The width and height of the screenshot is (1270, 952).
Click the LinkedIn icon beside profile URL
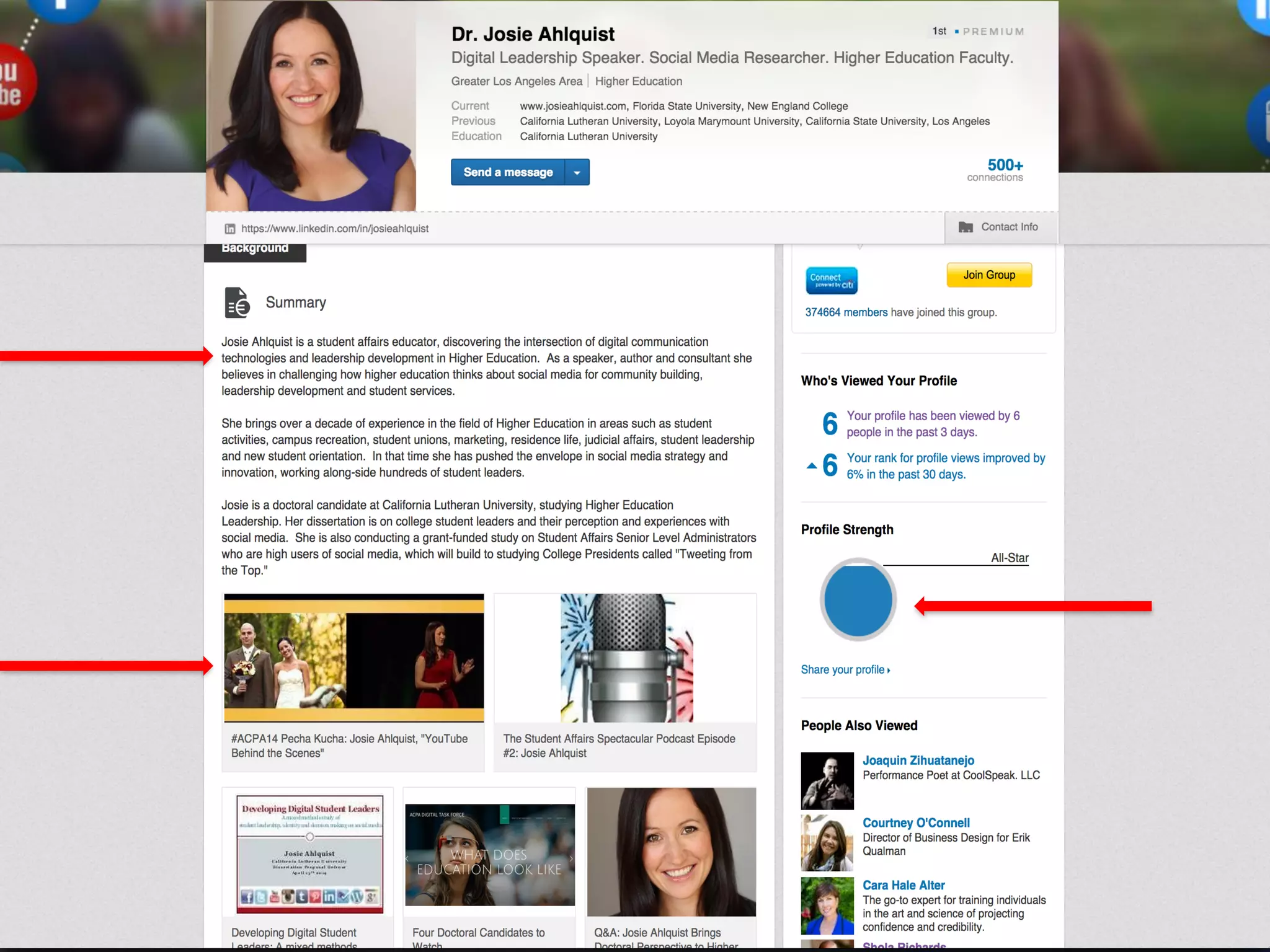tap(230, 229)
